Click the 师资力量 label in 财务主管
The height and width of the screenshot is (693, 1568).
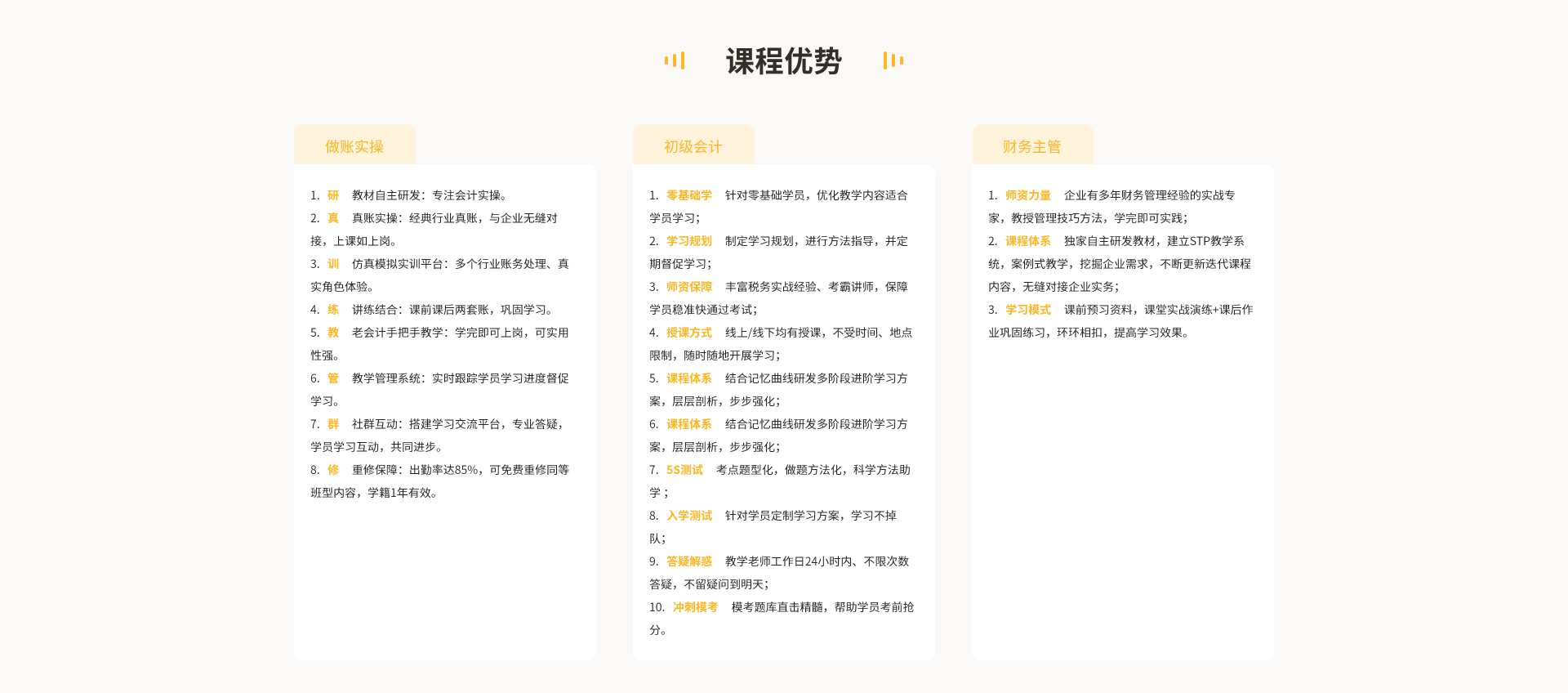coord(1028,195)
